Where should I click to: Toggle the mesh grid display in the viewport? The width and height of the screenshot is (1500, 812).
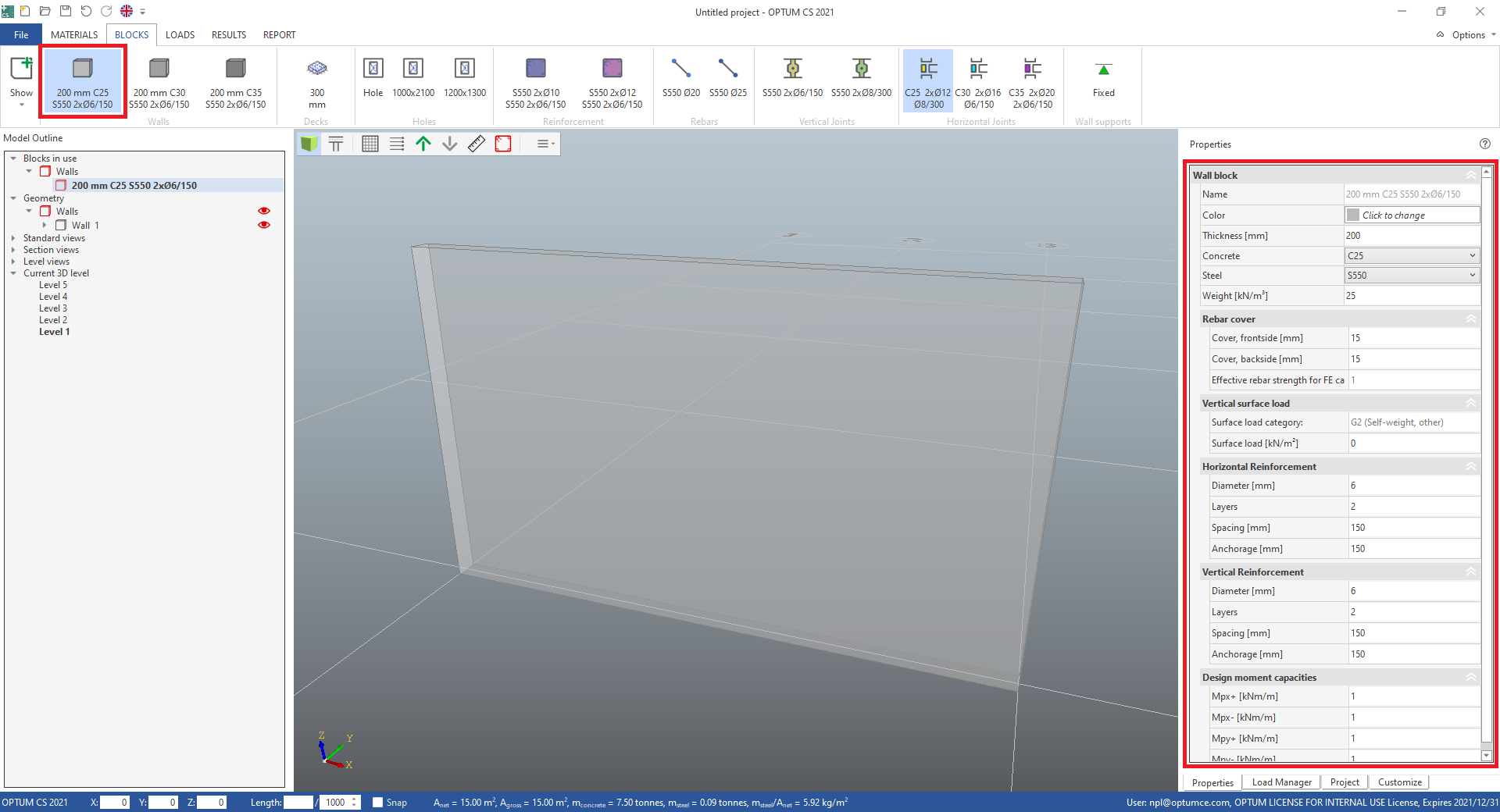point(370,144)
